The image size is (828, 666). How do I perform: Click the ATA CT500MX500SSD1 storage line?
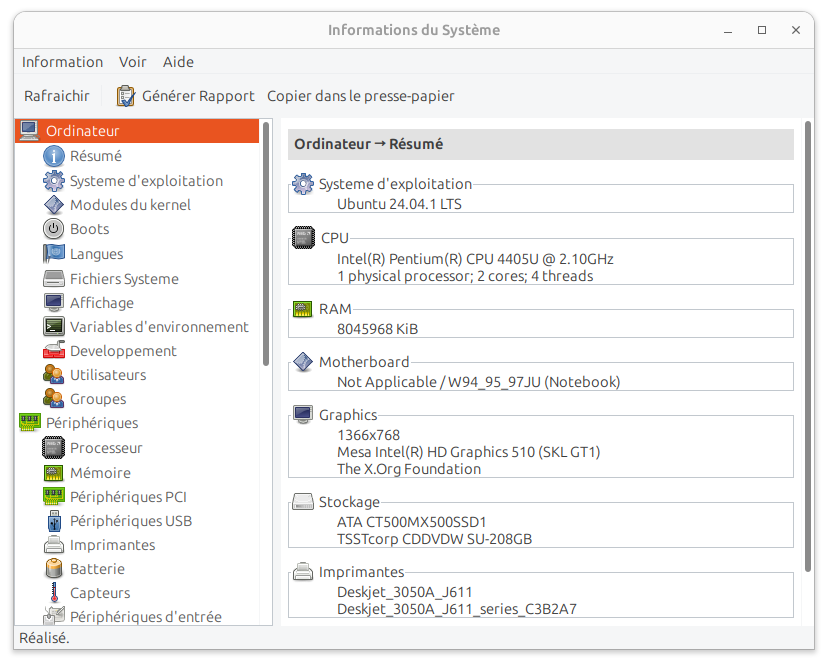(x=411, y=522)
